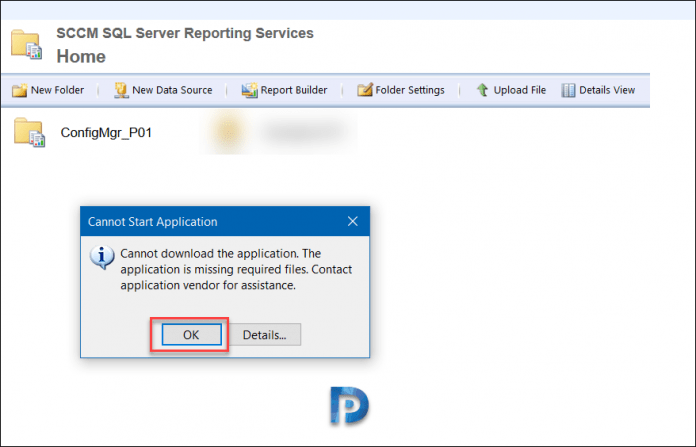This screenshot has width=696, height=447.
Task: Click the Home folder icon in the header
Action: coord(27,44)
